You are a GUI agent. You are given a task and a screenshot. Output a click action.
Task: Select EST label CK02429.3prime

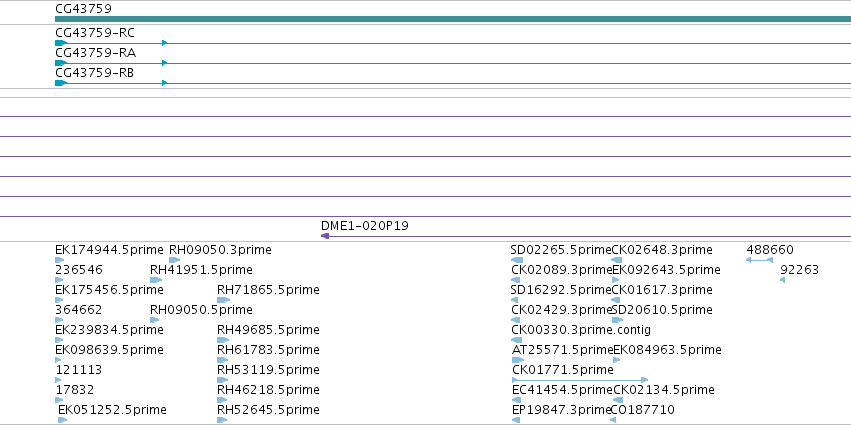562,310
